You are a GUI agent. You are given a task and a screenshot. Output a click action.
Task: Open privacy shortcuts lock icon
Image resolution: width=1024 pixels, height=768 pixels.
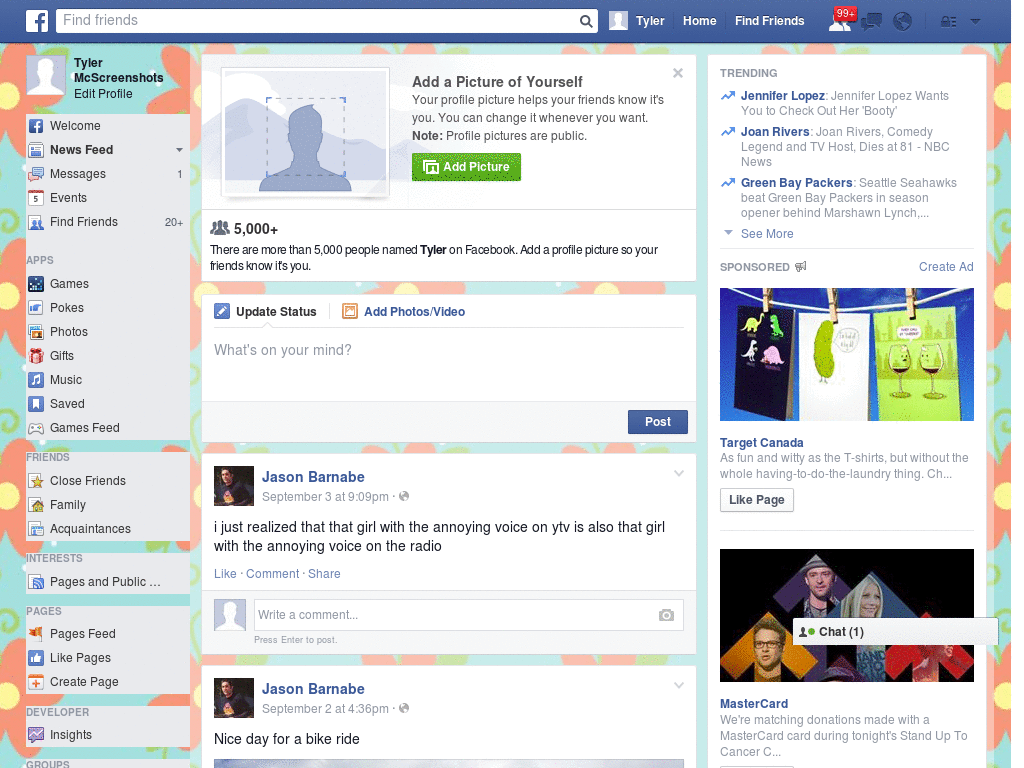click(948, 22)
